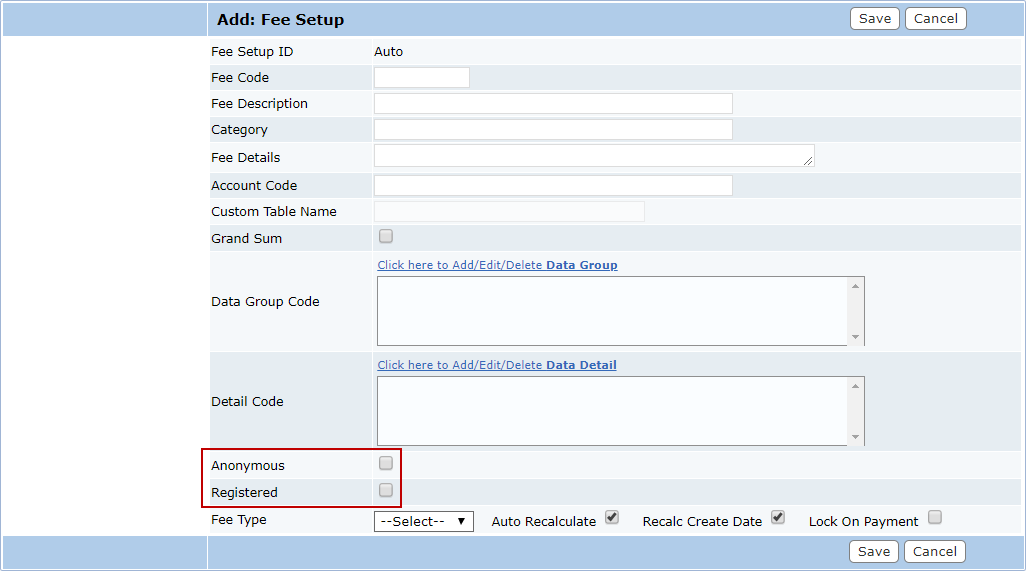Select the Category text field

coord(553,130)
